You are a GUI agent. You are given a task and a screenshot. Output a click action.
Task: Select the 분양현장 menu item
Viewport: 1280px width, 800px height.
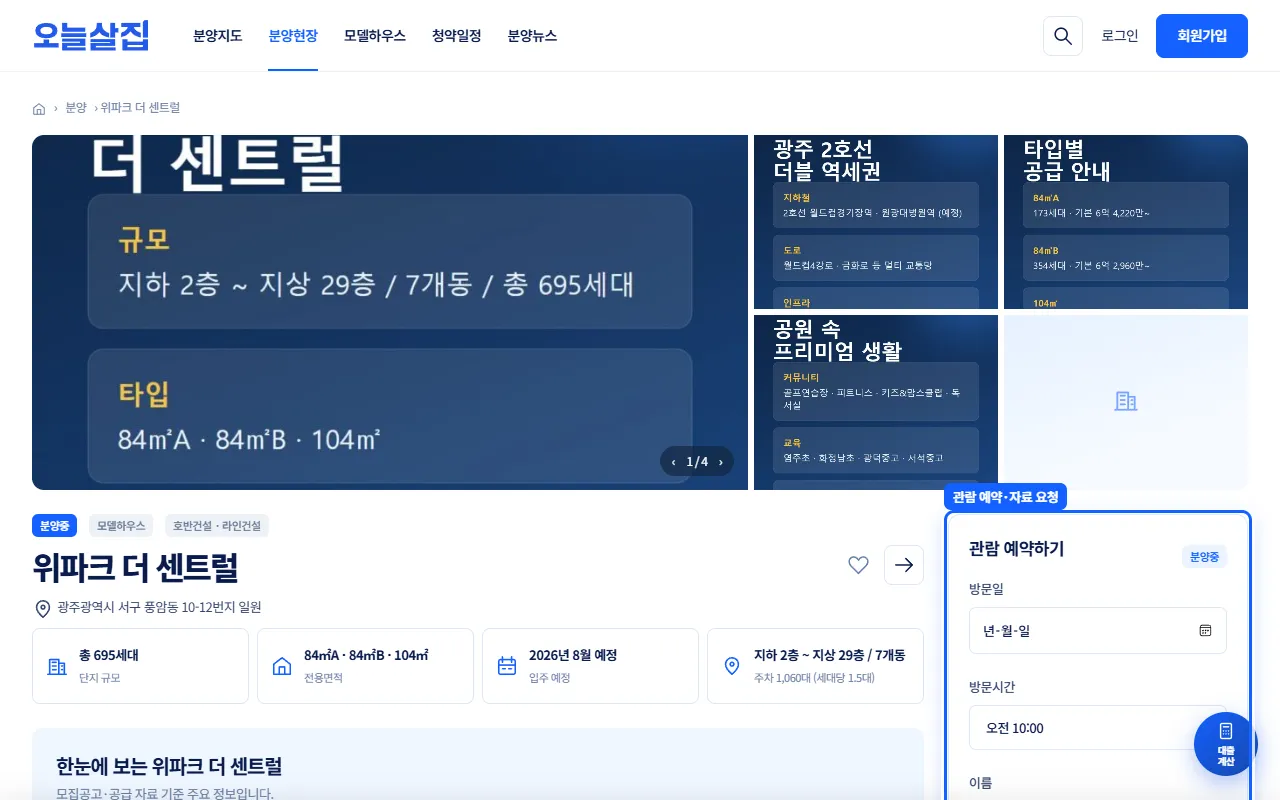tap(293, 36)
